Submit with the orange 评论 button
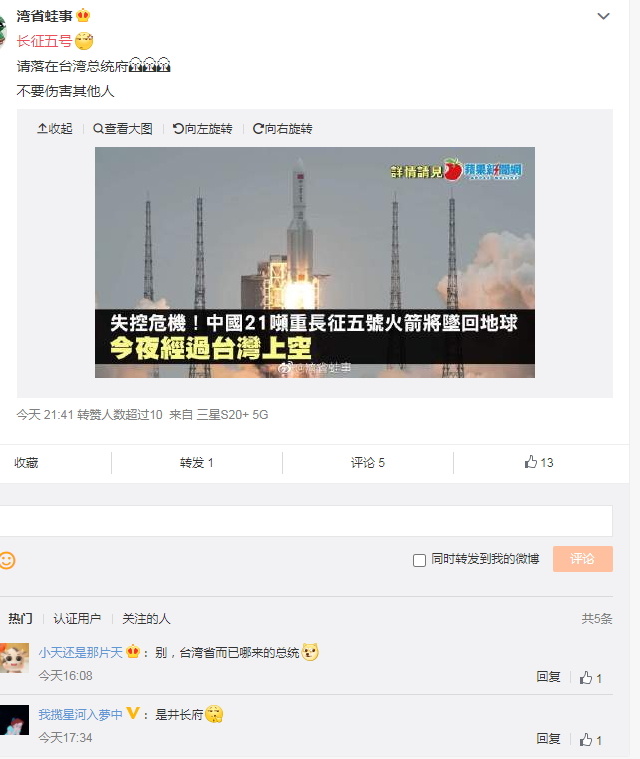 [x=582, y=559]
